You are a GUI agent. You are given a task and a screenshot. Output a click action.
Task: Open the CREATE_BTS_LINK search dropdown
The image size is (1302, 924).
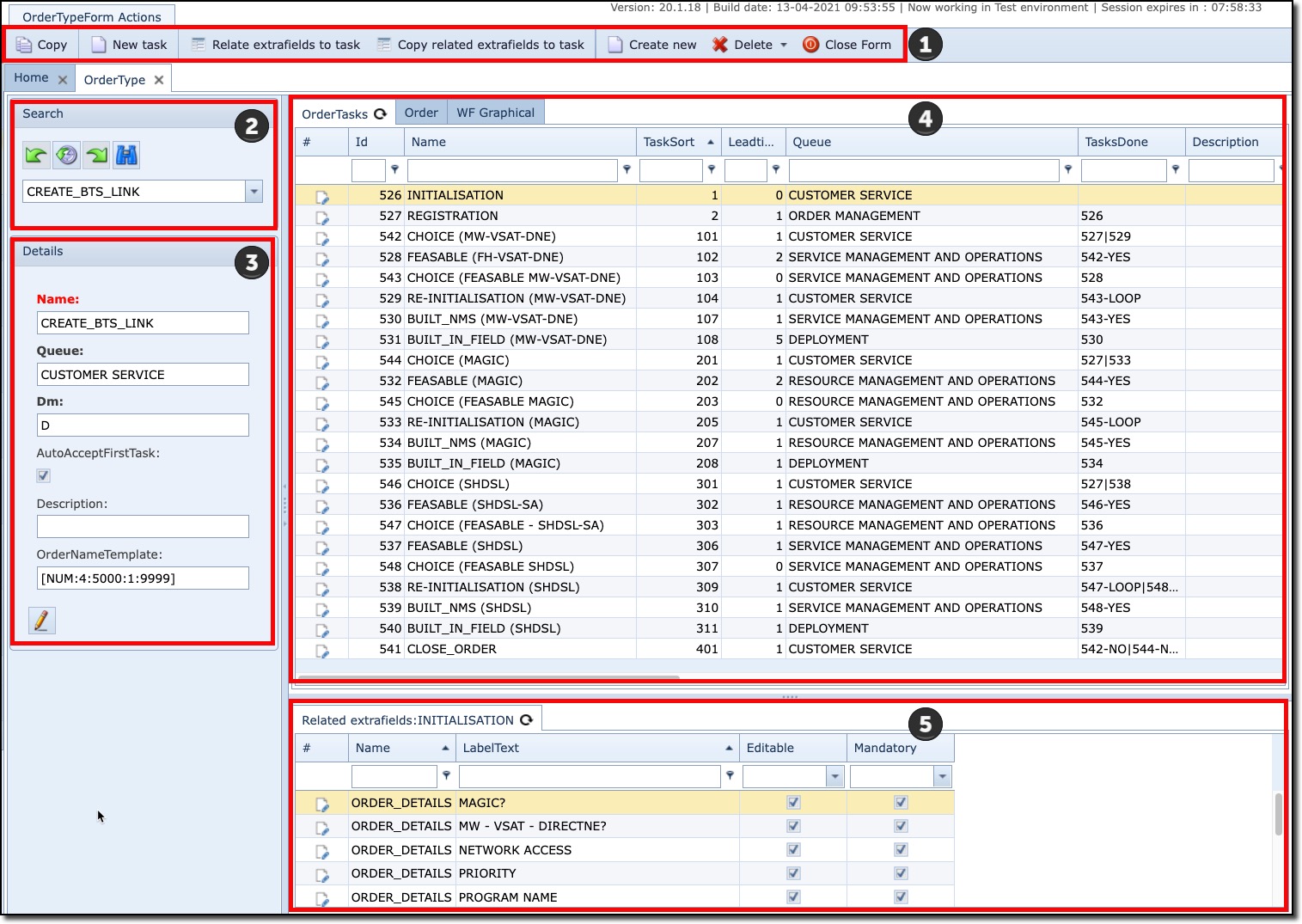(x=253, y=191)
